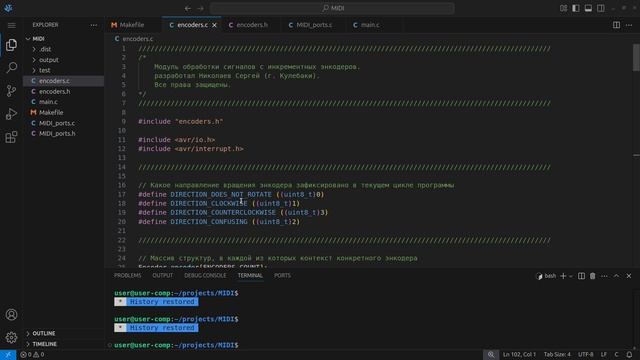Change Tab Size: 4 setting
The image size is (640, 360).
(x=557, y=355)
